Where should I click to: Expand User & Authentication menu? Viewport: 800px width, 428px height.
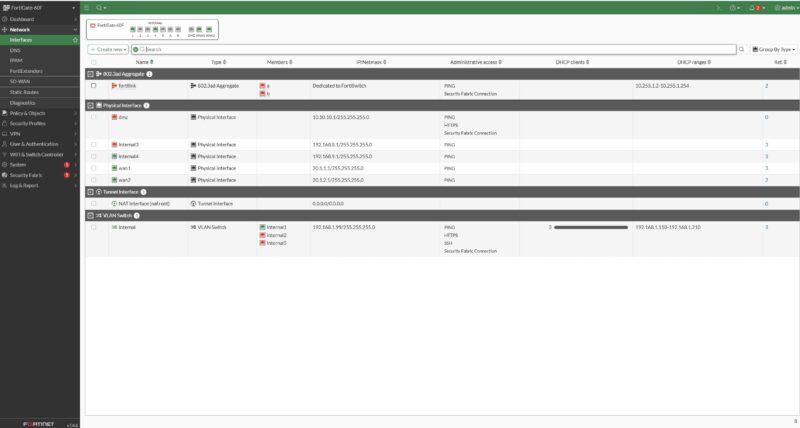[x=40, y=144]
